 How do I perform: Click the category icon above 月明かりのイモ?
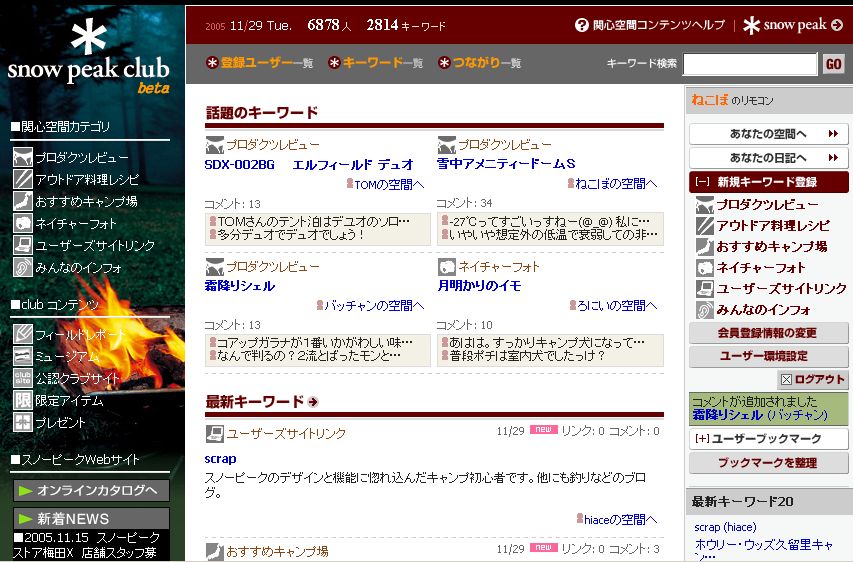[447, 267]
